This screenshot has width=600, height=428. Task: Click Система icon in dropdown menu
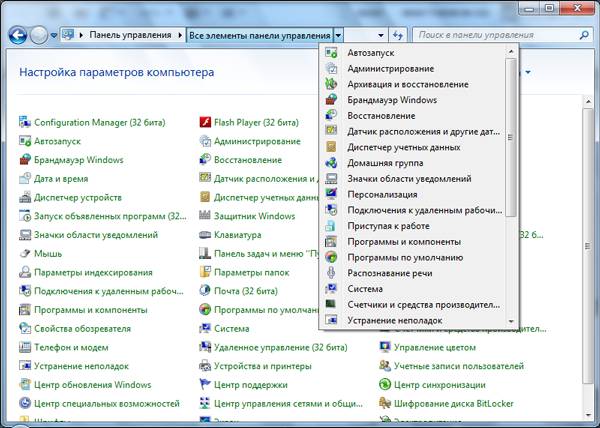[331, 288]
